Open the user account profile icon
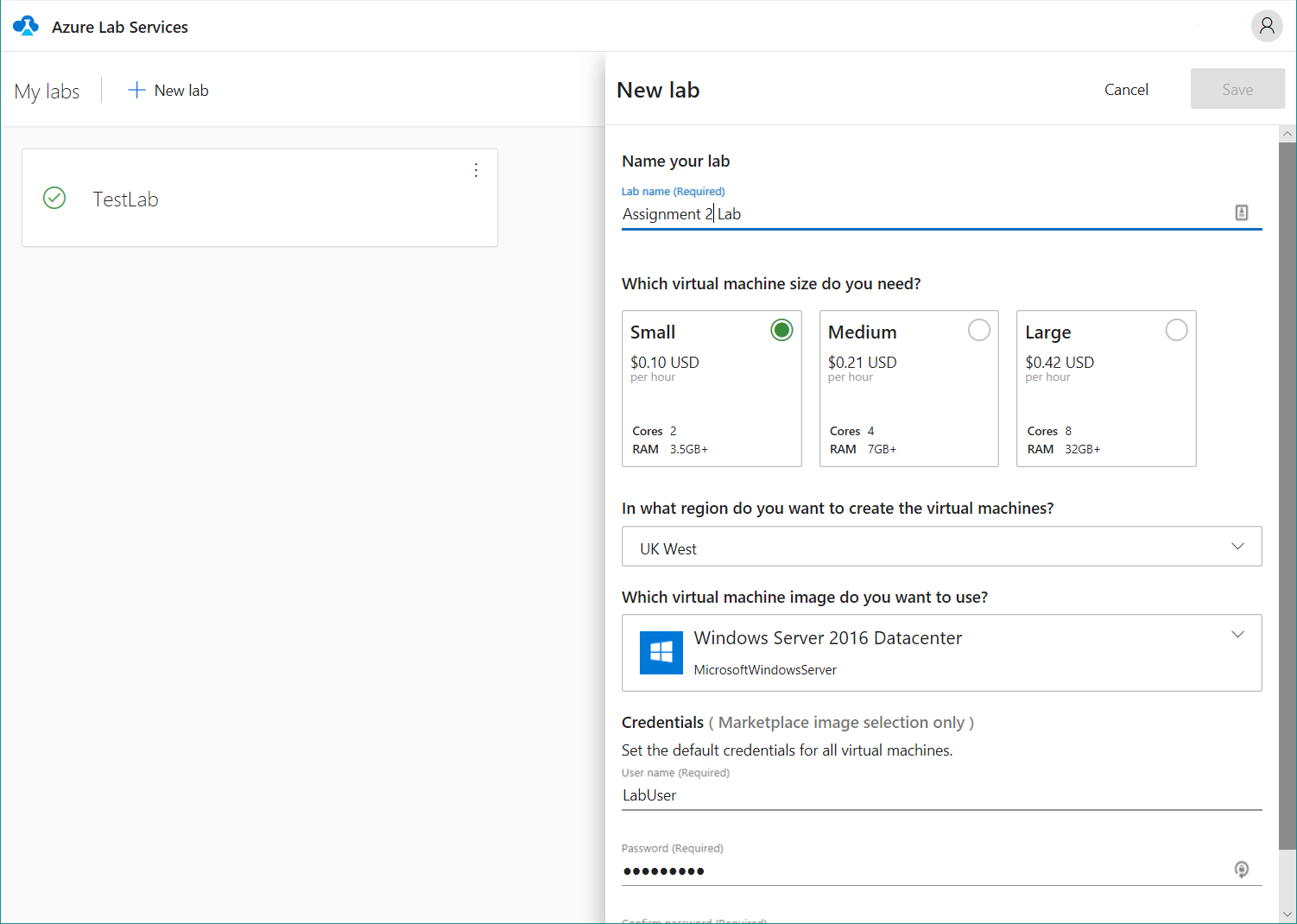 1267,26
